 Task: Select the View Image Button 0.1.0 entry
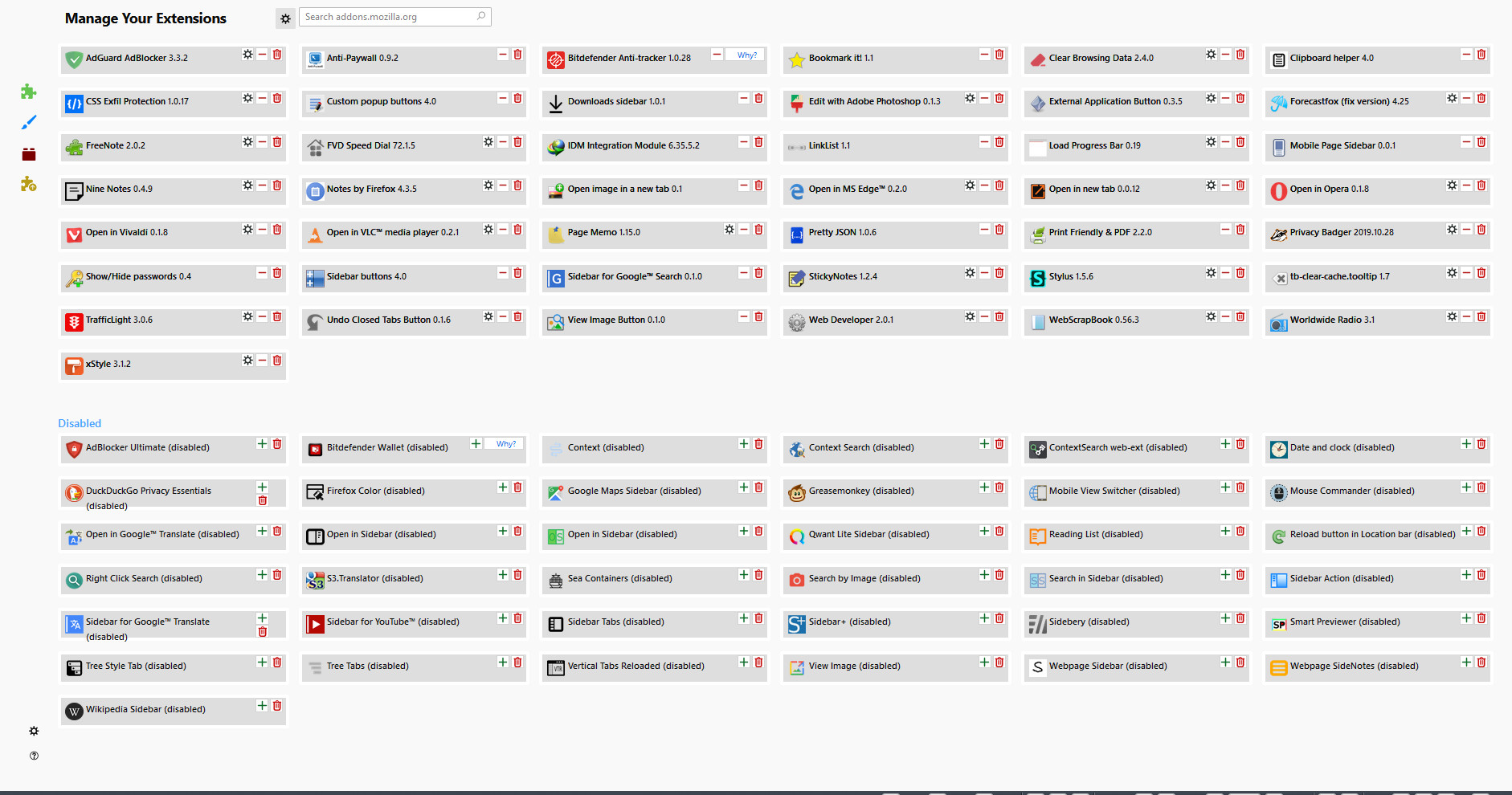coord(655,321)
